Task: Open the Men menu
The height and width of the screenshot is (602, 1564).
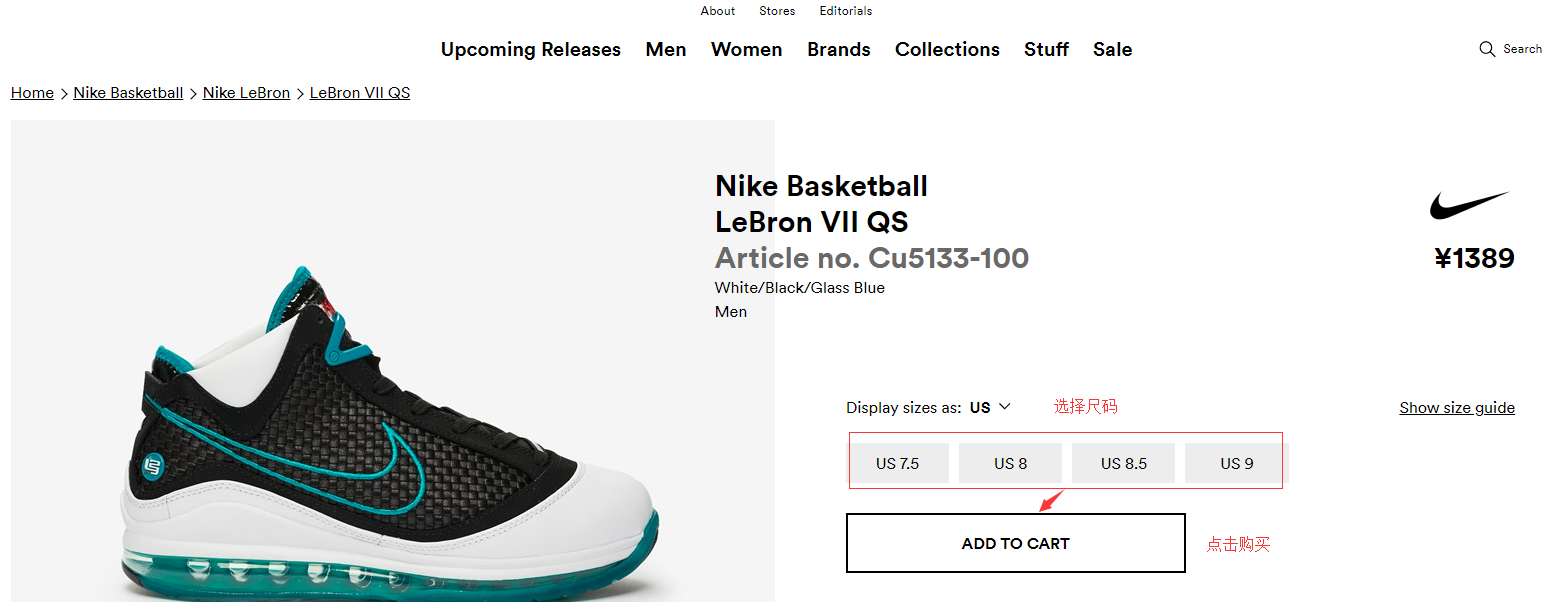Action: click(x=666, y=49)
